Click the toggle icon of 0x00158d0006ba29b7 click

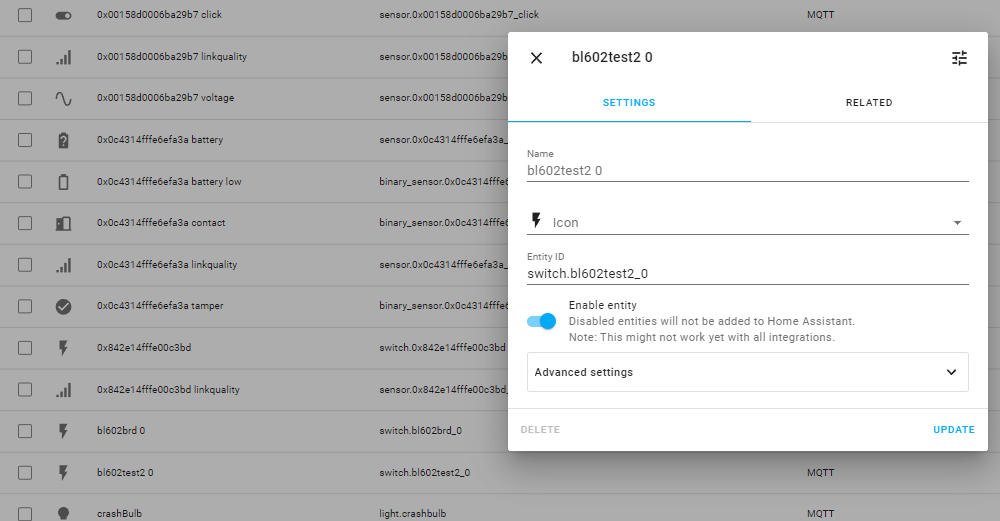(x=63, y=15)
